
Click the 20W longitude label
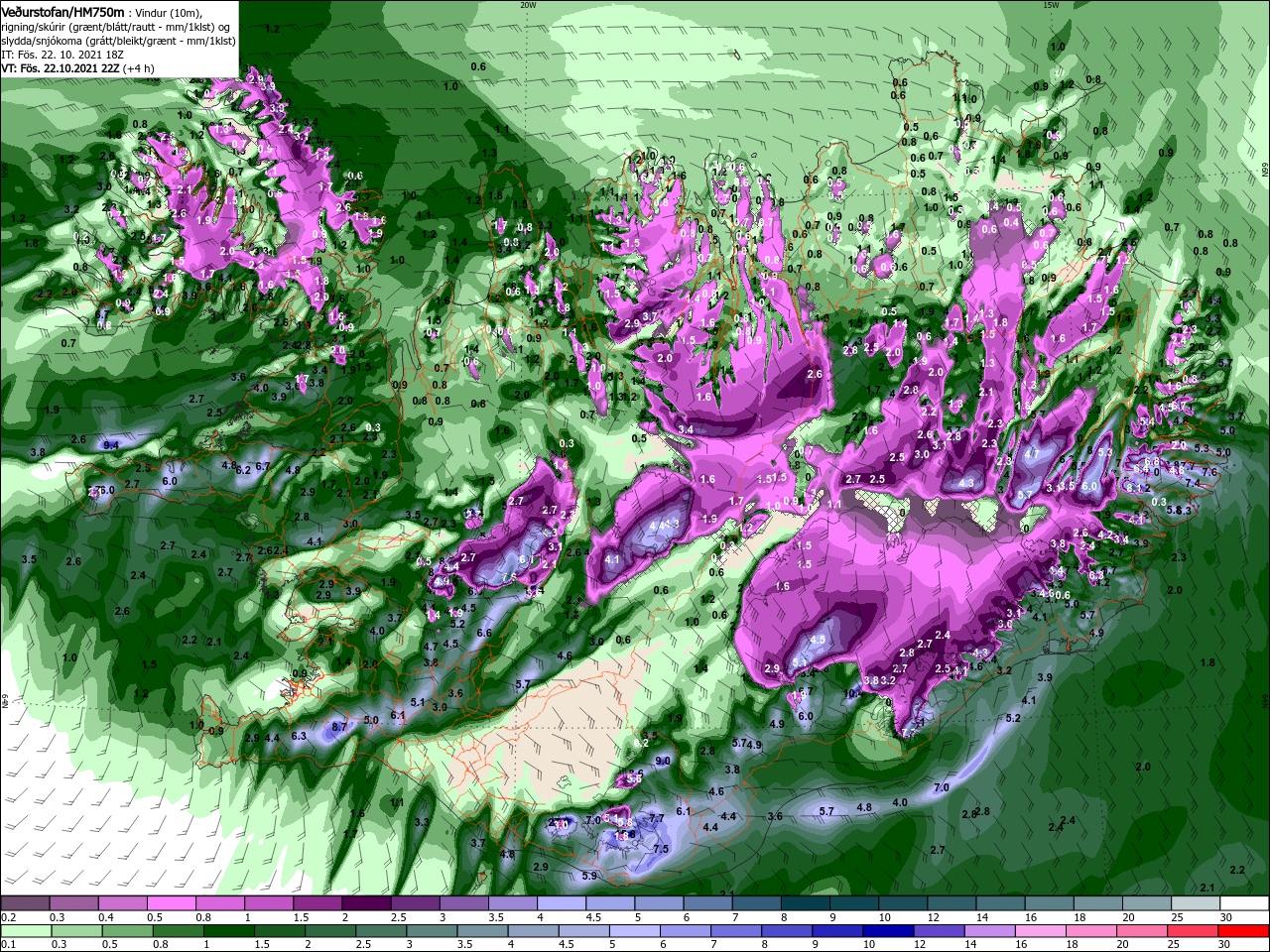(x=528, y=5)
